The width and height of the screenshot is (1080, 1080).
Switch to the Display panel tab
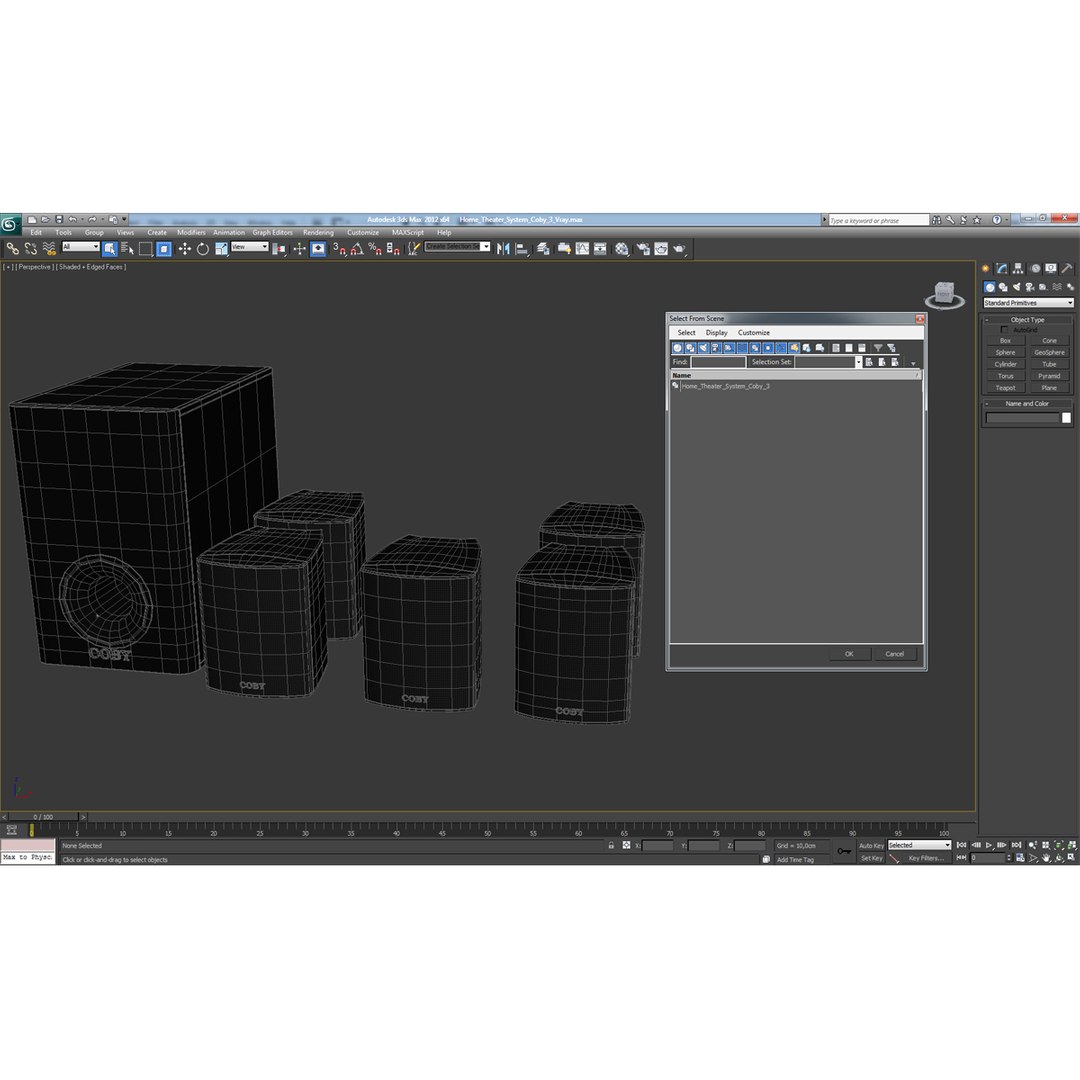[x=1050, y=269]
